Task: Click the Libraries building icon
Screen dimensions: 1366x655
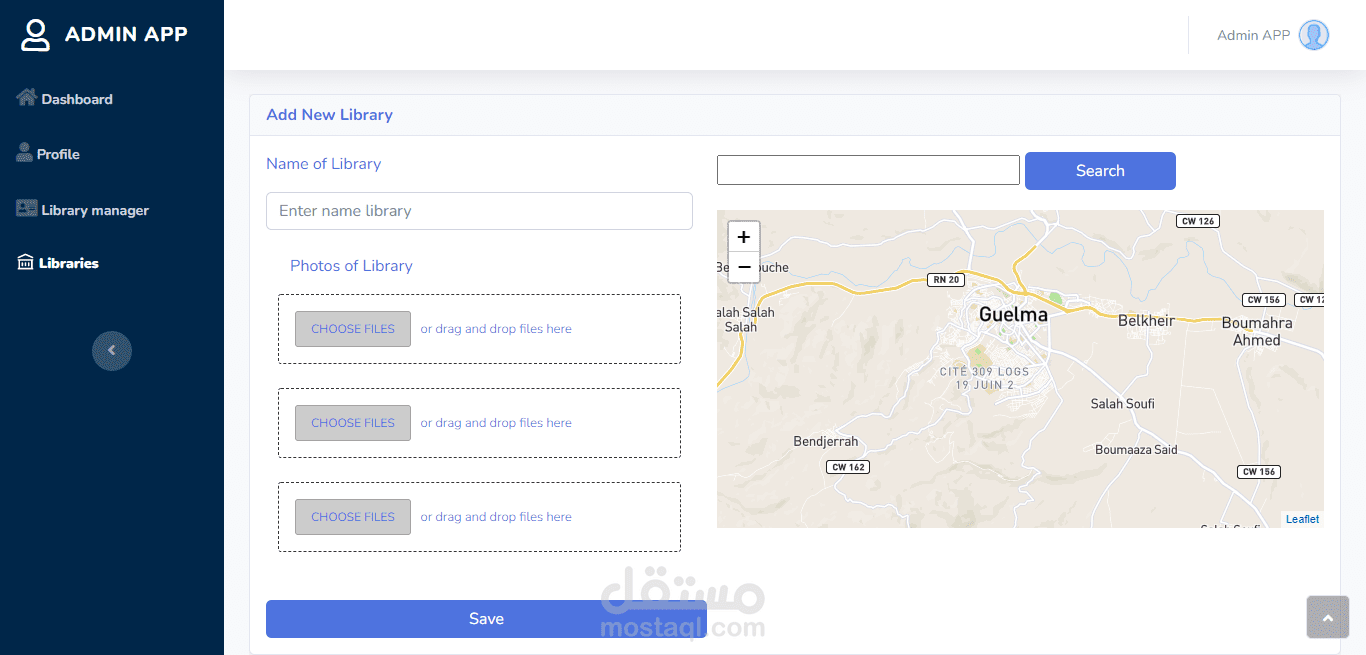Action: coord(26,262)
